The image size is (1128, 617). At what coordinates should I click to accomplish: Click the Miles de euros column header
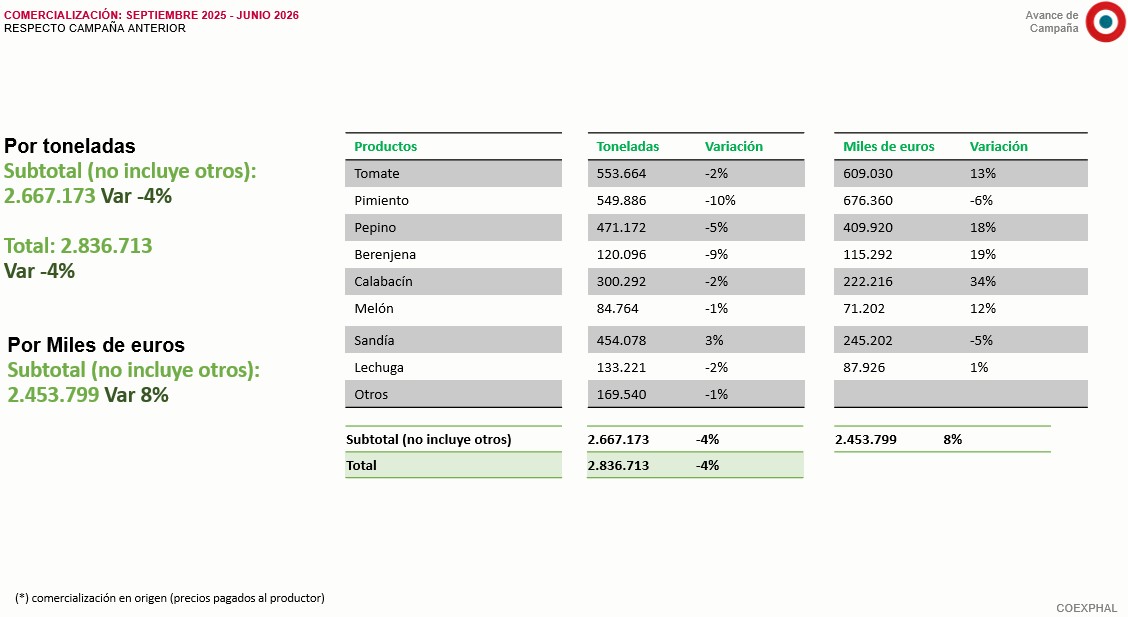(x=888, y=146)
